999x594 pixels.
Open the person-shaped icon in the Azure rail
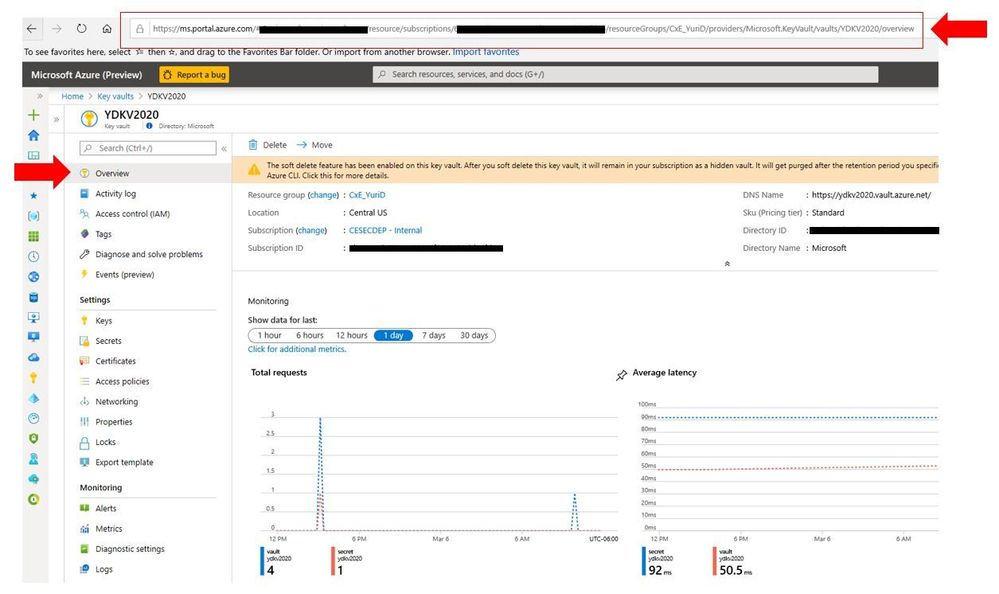pos(34,459)
